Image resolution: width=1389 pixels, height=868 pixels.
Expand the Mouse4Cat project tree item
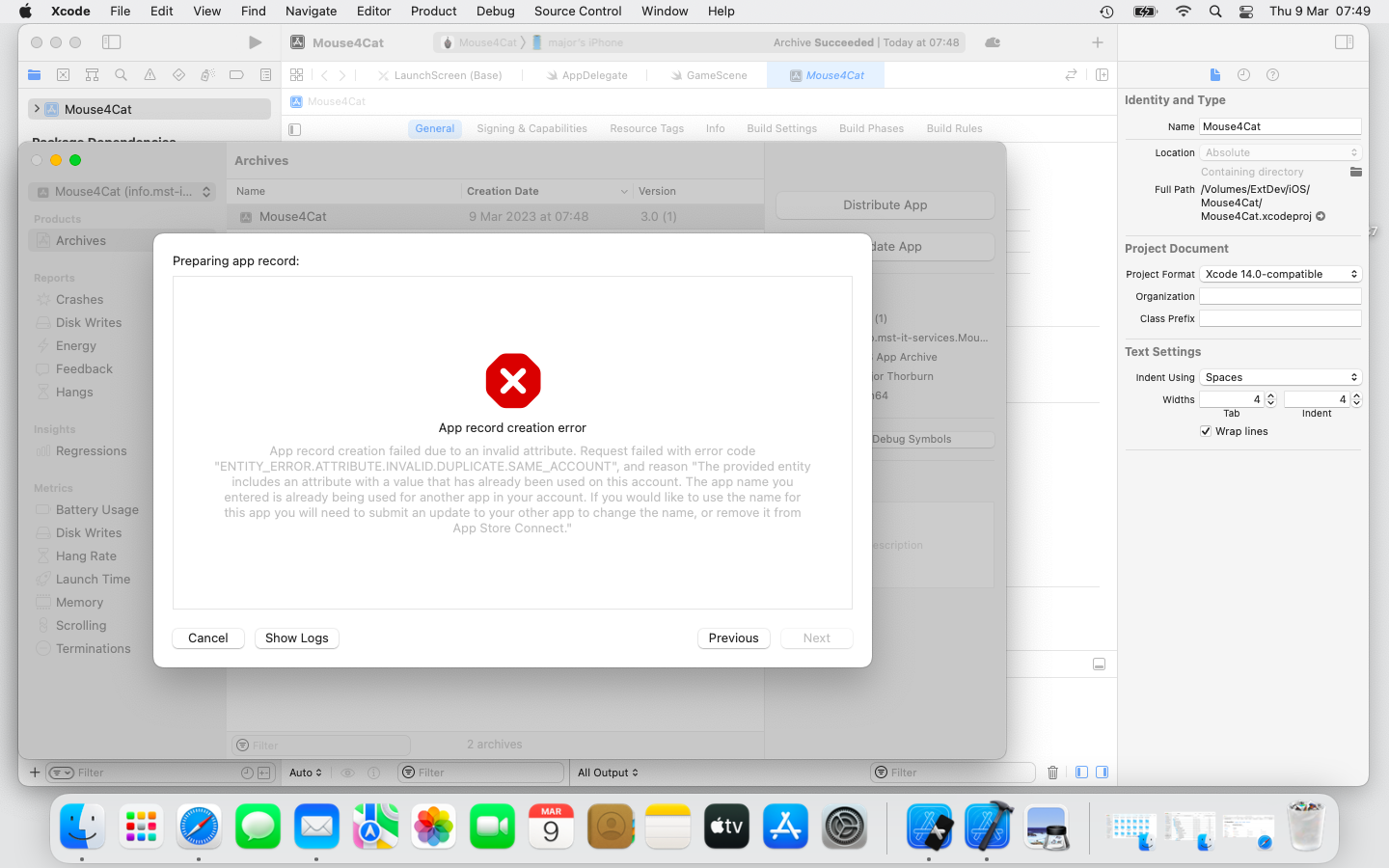pos(37,109)
